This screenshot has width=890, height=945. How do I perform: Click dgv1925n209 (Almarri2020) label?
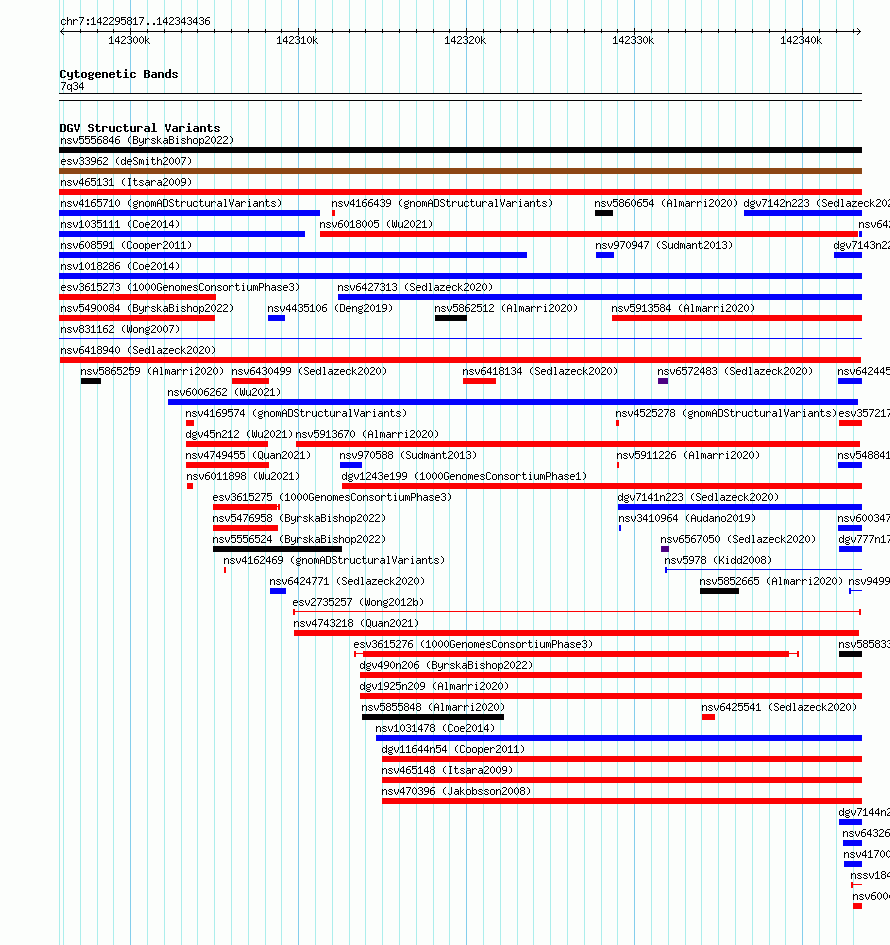click(434, 687)
